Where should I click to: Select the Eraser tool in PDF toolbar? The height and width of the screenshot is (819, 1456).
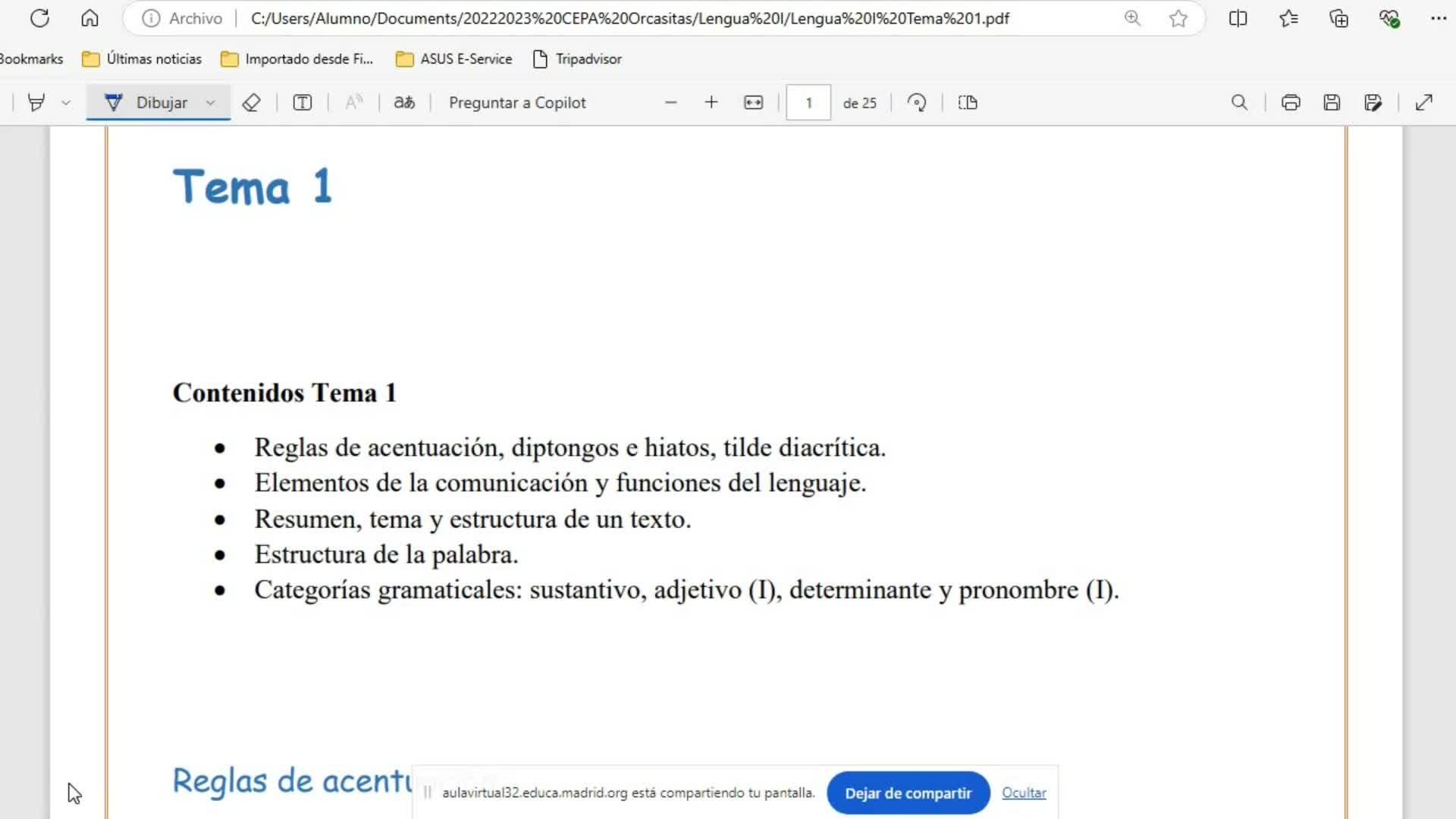[x=251, y=102]
